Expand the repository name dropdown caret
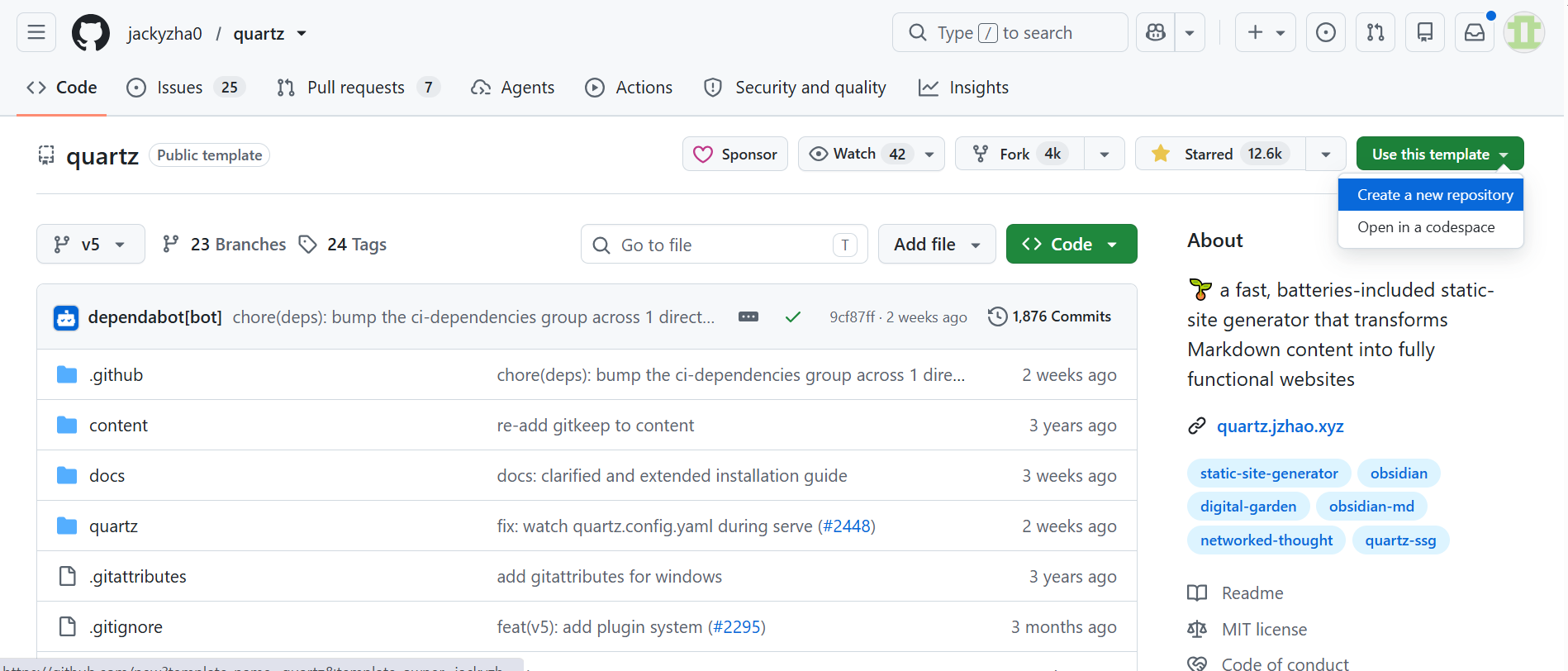This screenshot has width=1568, height=671. click(x=302, y=33)
